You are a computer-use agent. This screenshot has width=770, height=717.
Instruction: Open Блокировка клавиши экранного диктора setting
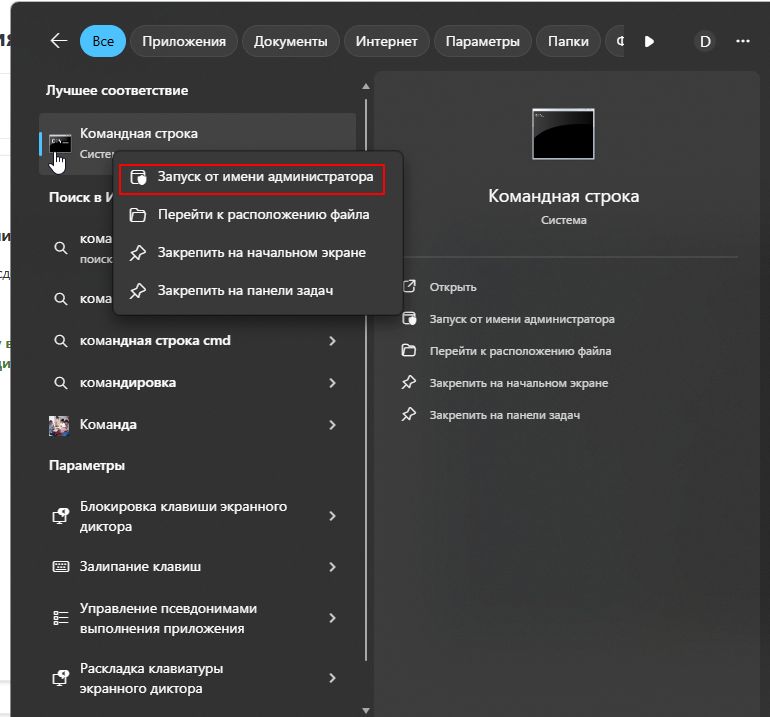[195, 516]
